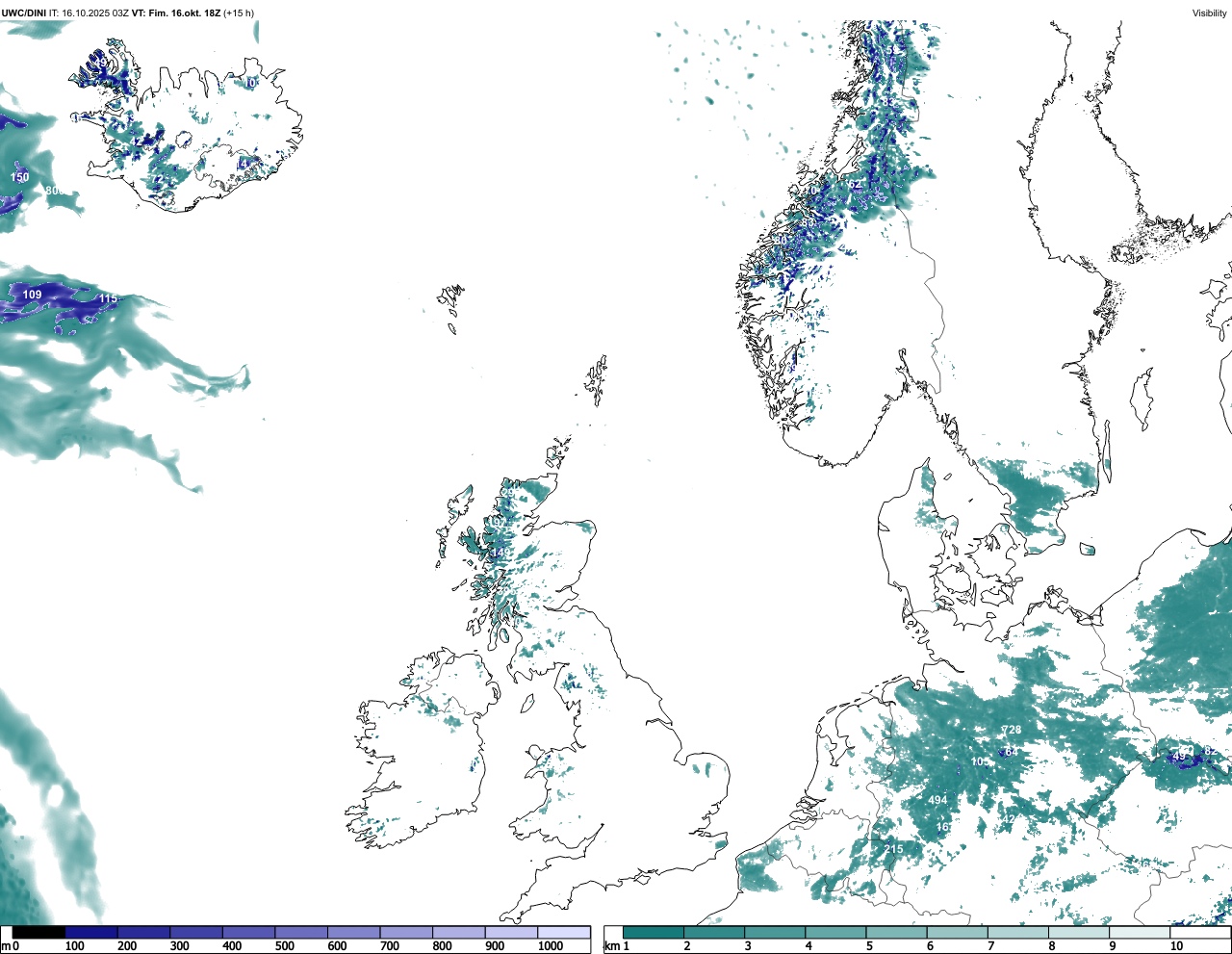Click the 'km' unit label of the legend
The width and height of the screenshot is (1232, 954).
pos(610,946)
